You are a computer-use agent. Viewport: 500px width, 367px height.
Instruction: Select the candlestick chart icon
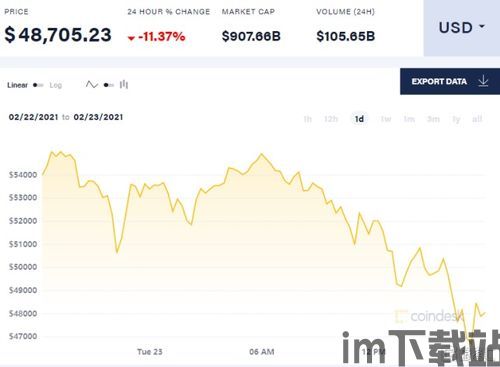(x=124, y=85)
